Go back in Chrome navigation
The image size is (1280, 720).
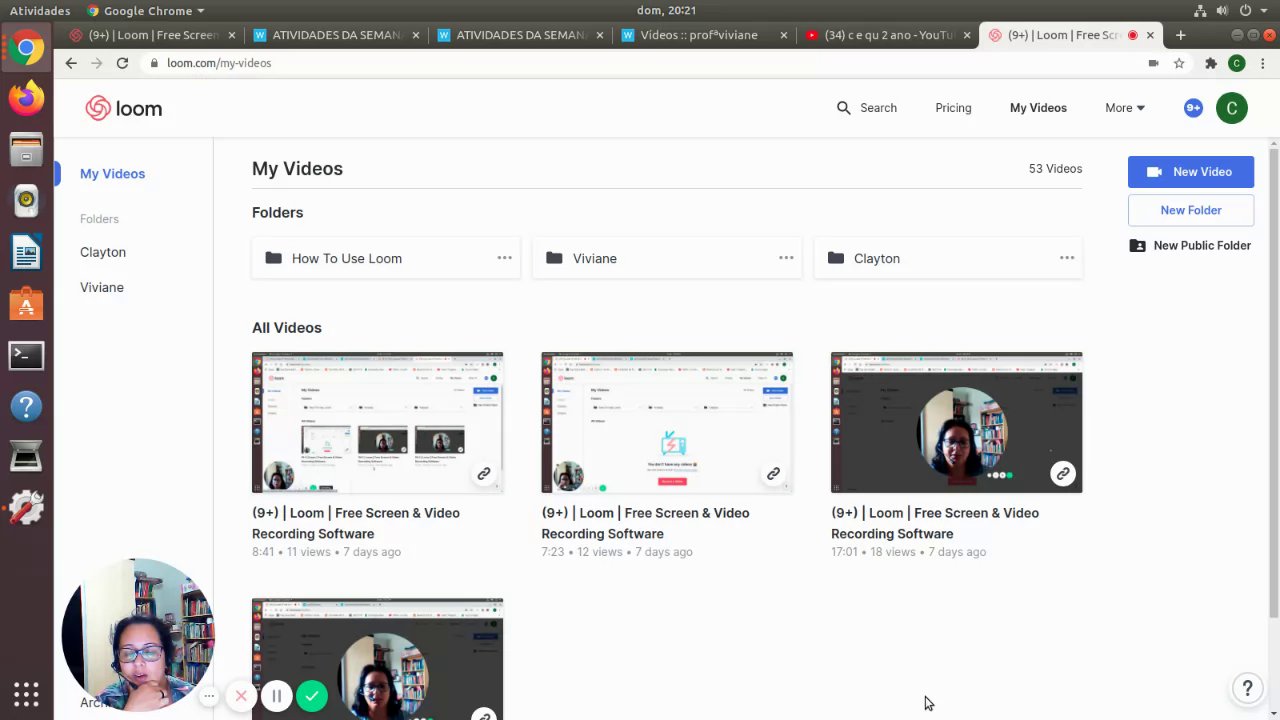(71, 63)
